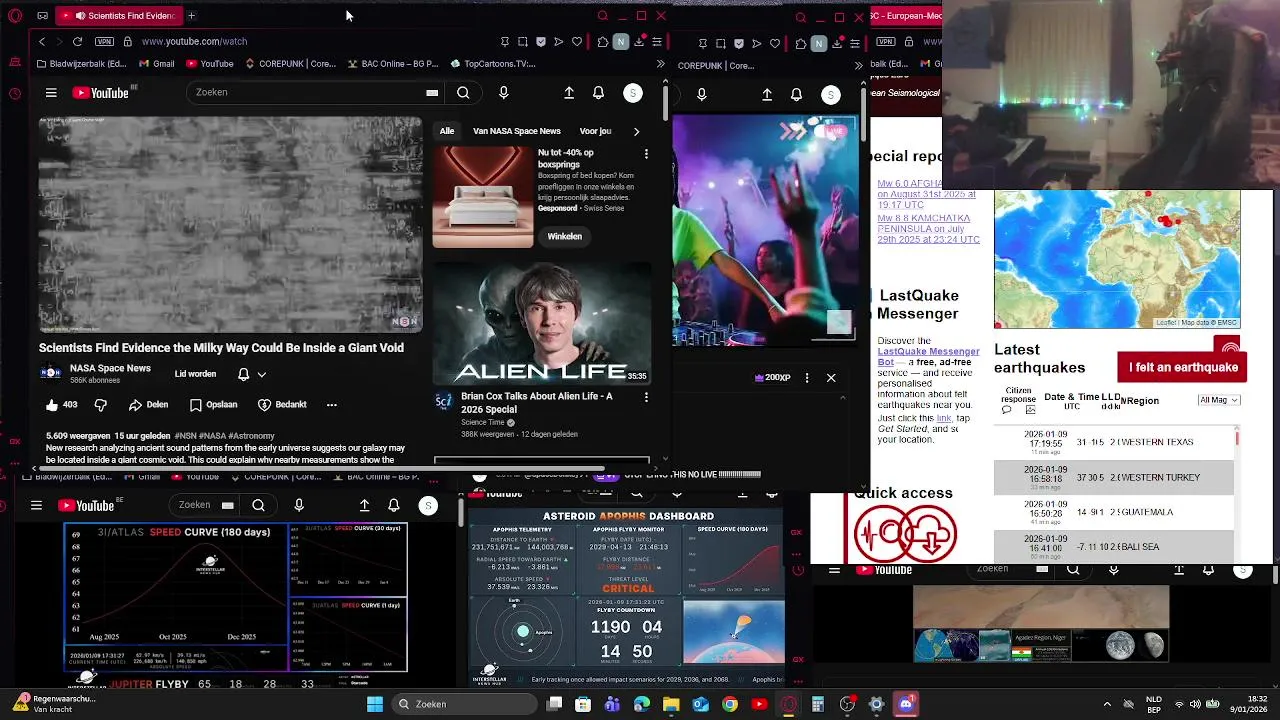The image size is (1280, 720).
Task: Open the three-dot options menu for the Brian Cox video
Action: click(646, 397)
